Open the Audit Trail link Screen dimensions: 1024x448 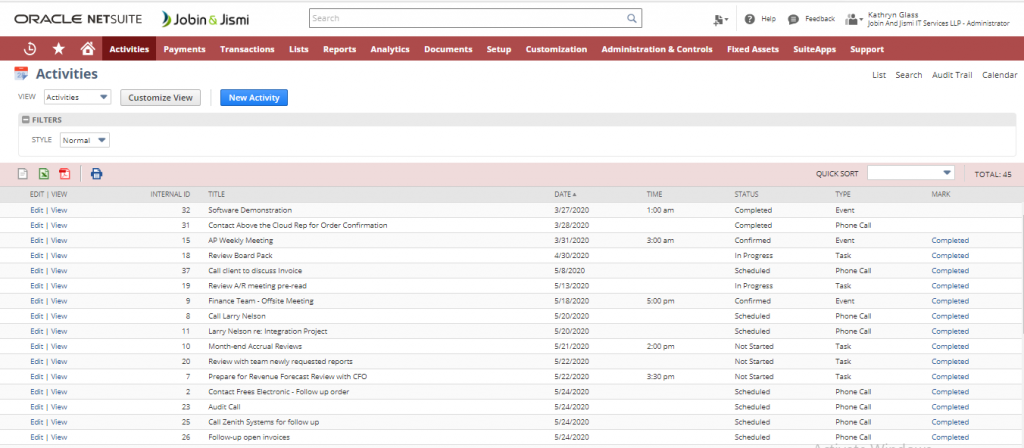click(x=952, y=75)
